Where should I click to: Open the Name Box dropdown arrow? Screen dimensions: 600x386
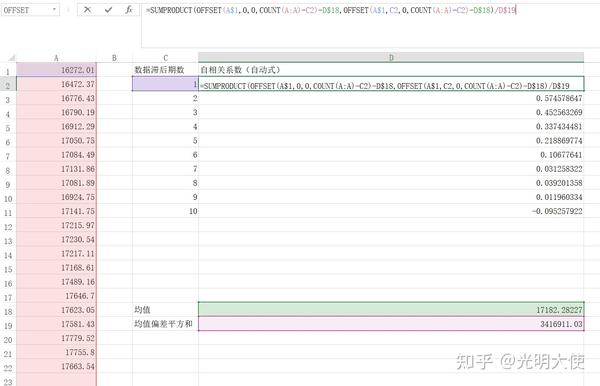point(54,10)
